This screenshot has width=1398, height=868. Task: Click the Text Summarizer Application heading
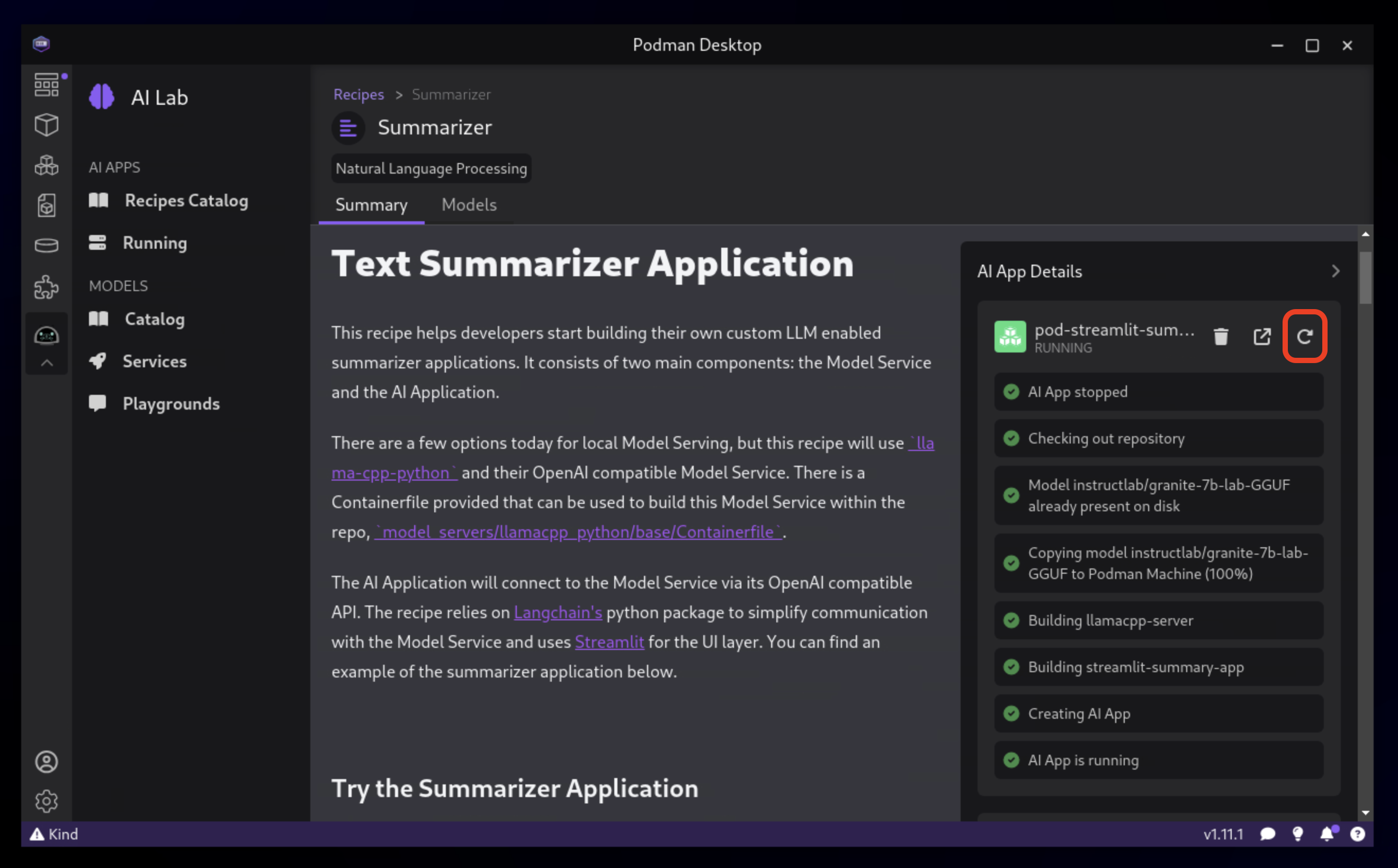pos(592,264)
